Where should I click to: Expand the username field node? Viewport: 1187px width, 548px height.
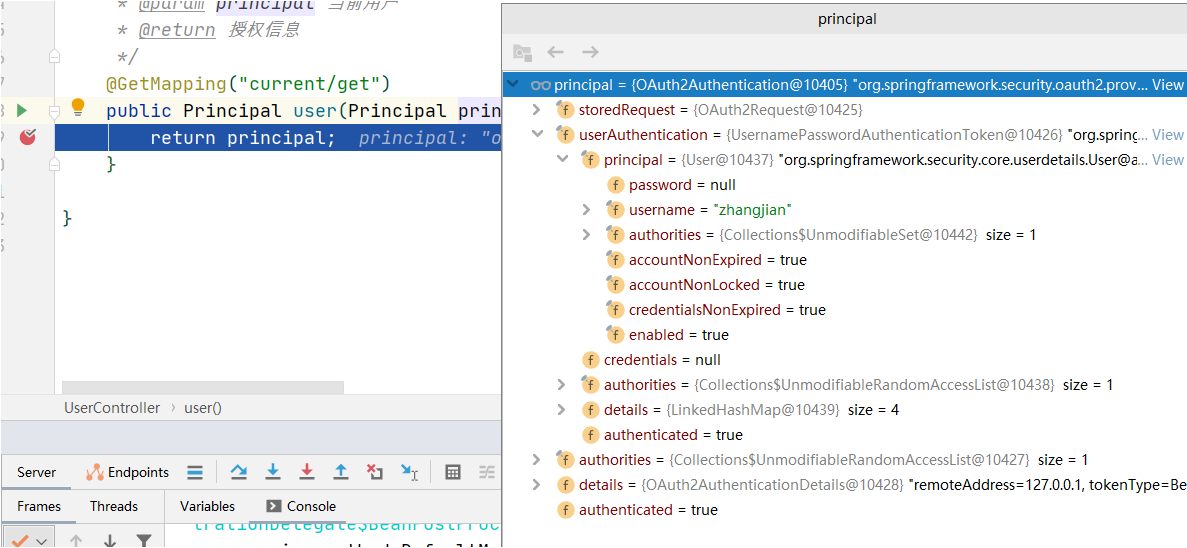[587, 210]
